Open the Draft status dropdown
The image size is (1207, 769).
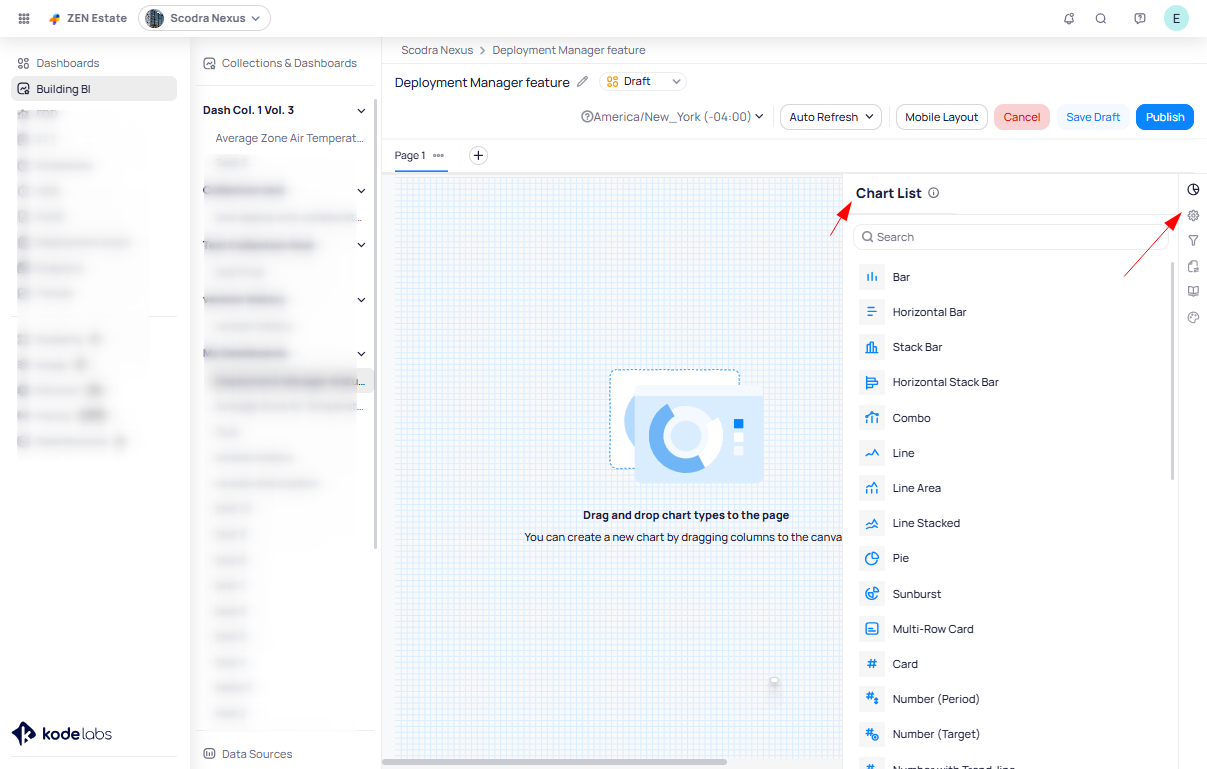coord(643,82)
